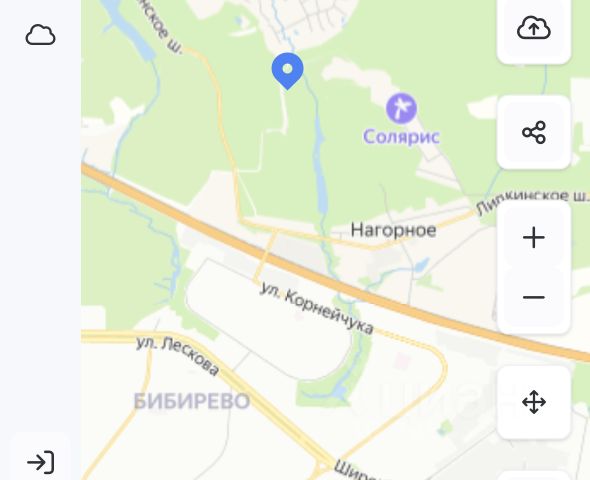Screen dimensions: 590x480
Task: Zoom out with the minus button
Action: [534, 298]
